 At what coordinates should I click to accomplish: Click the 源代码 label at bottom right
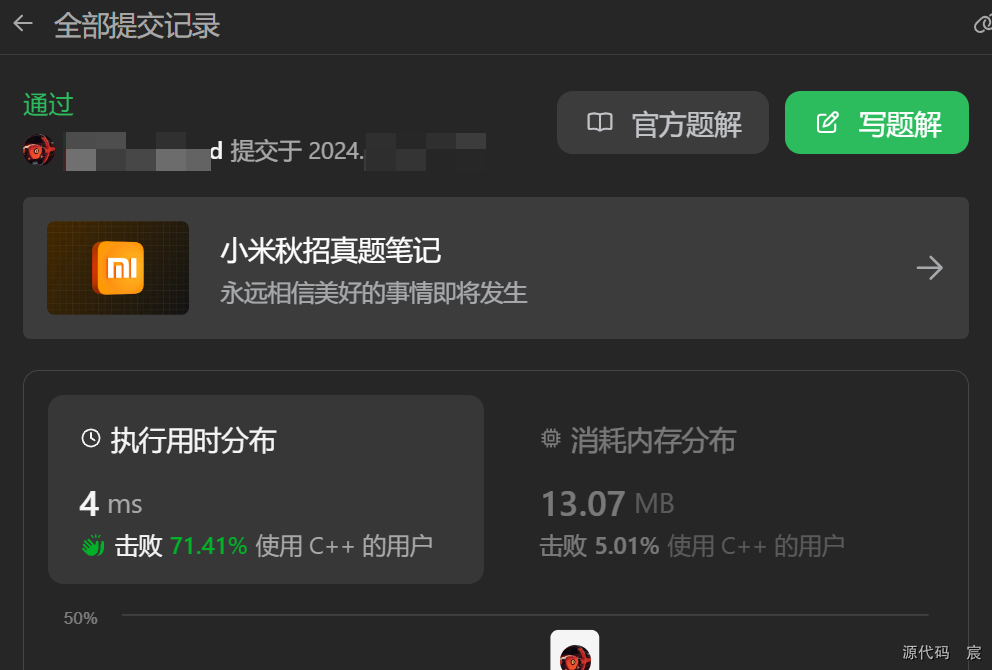coord(926,652)
